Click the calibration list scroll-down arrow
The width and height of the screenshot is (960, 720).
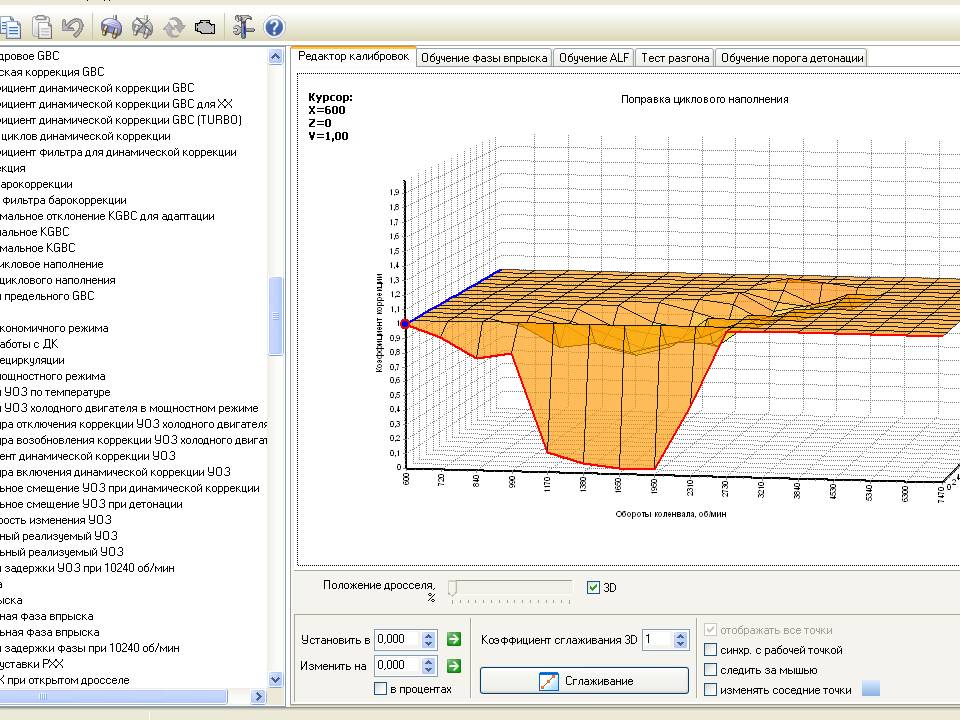(276, 680)
